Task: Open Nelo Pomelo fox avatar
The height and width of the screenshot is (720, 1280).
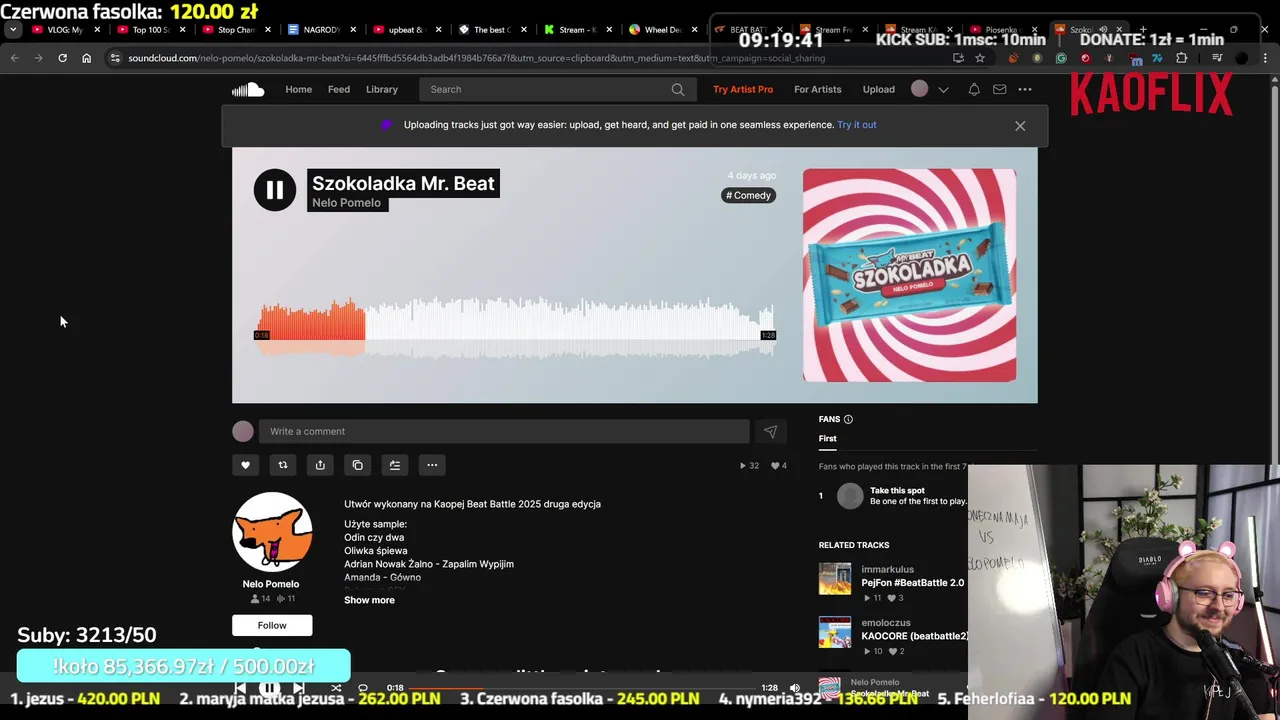Action: pos(272,532)
